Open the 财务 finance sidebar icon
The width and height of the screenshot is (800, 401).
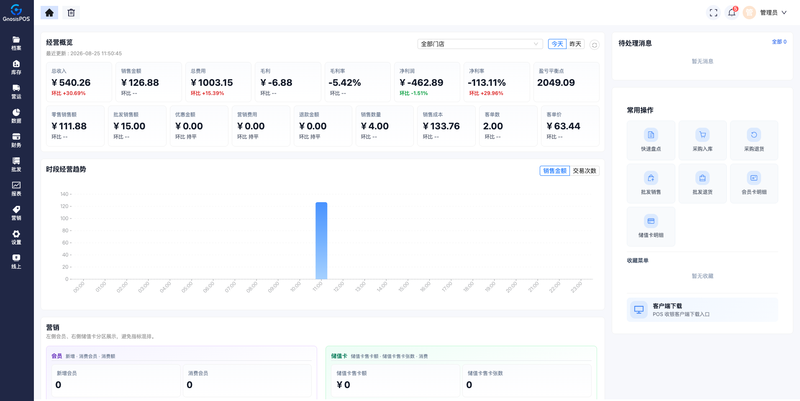pyautogui.click(x=16, y=140)
